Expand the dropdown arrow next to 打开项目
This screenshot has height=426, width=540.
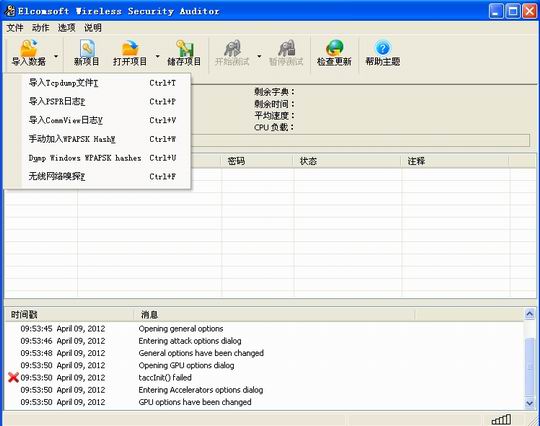(157, 56)
